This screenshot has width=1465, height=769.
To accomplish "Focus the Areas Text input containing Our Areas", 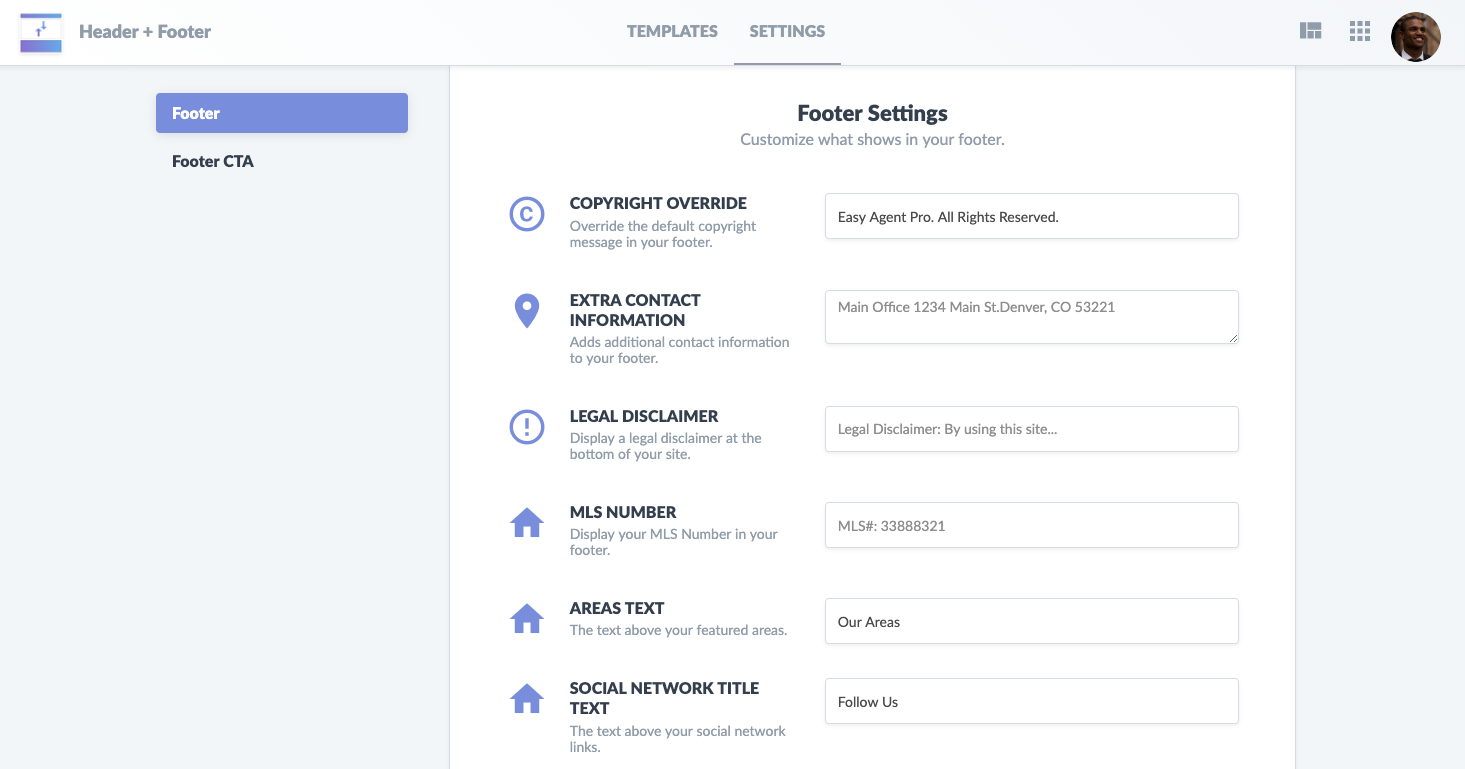I will tap(1032, 621).
